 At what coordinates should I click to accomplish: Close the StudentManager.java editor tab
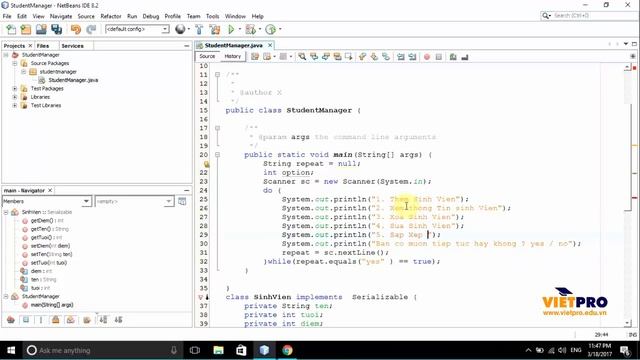point(269,45)
